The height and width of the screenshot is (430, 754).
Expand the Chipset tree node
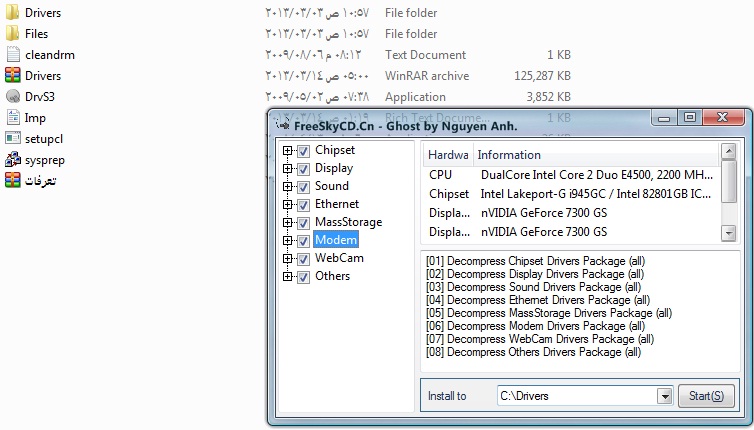[x=288, y=151]
